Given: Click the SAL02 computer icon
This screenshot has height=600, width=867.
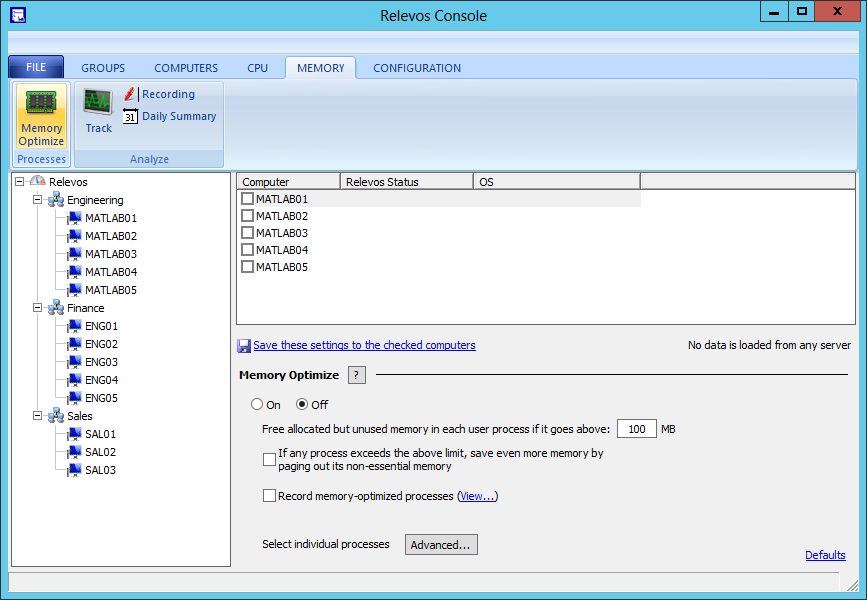Looking at the screenshot, I should [x=74, y=451].
